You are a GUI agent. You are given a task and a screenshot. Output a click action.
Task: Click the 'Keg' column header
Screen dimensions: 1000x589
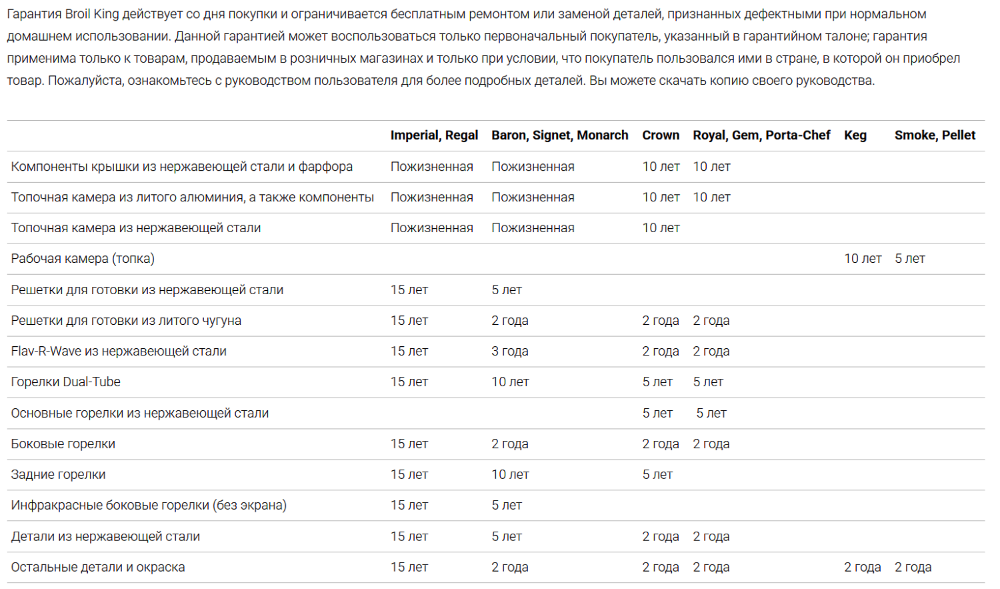[x=855, y=135]
